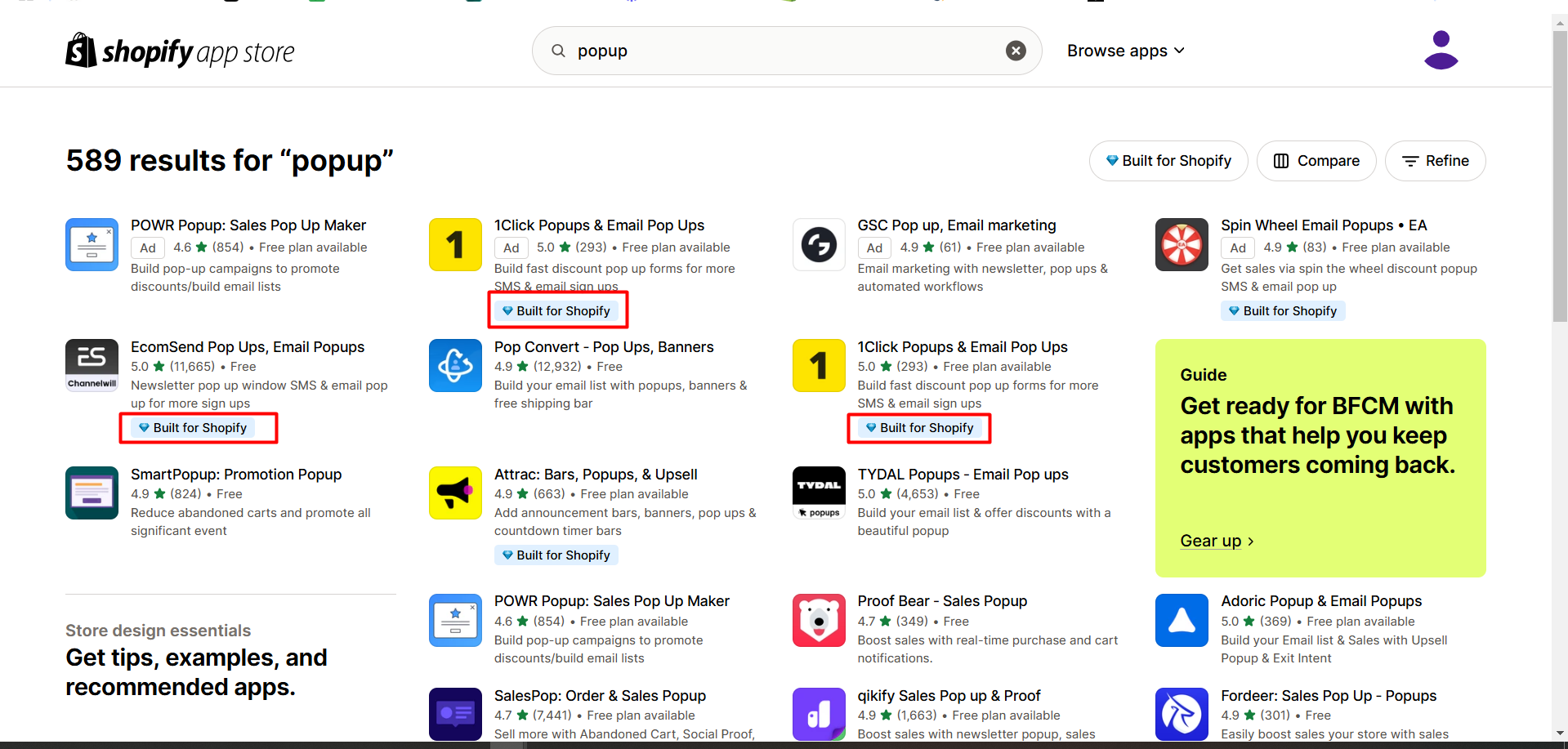Open Adoric Popup app icon
The height and width of the screenshot is (749, 1568).
pyautogui.click(x=1182, y=620)
